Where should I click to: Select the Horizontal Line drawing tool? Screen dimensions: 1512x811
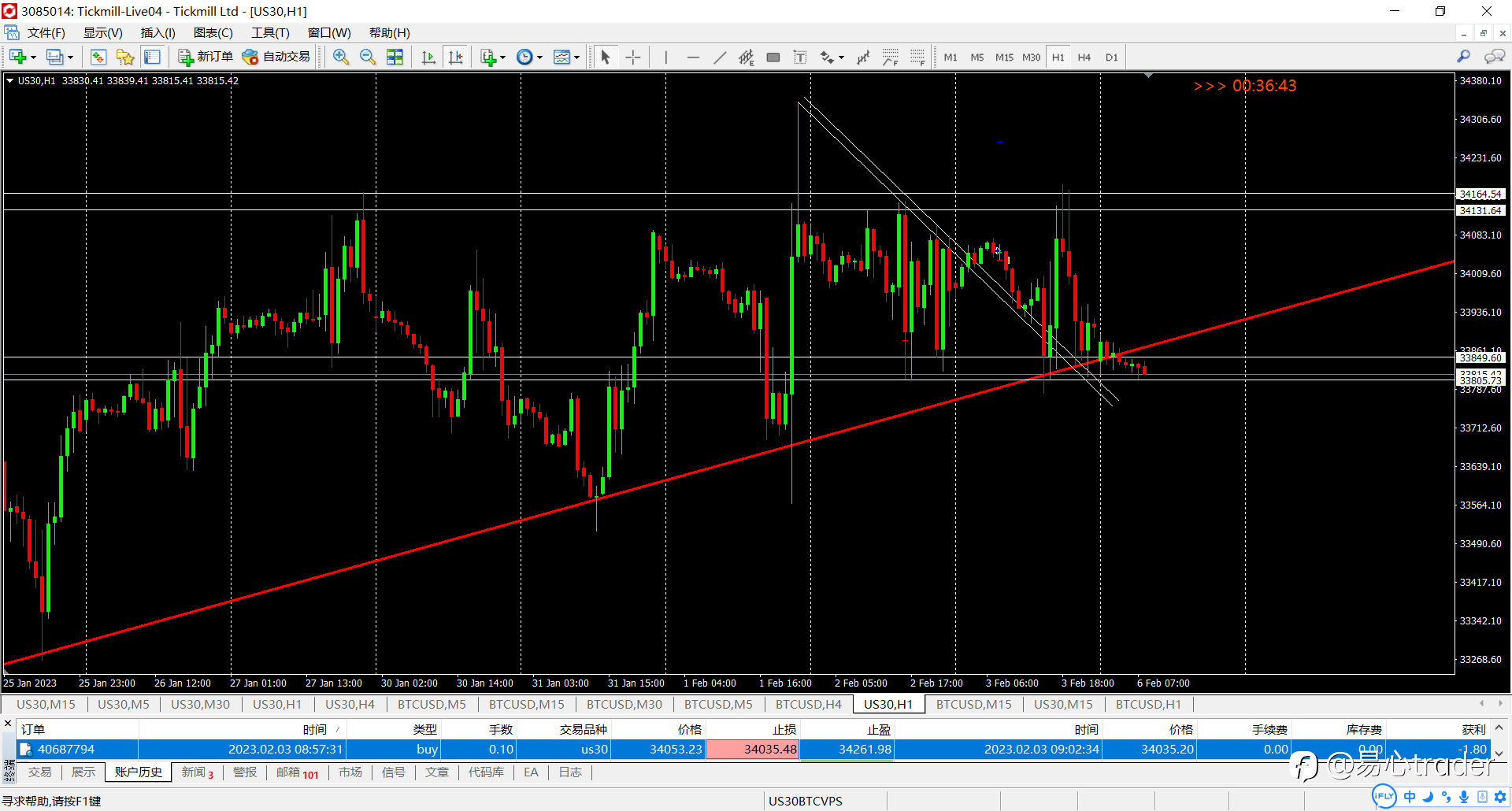coord(693,57)
